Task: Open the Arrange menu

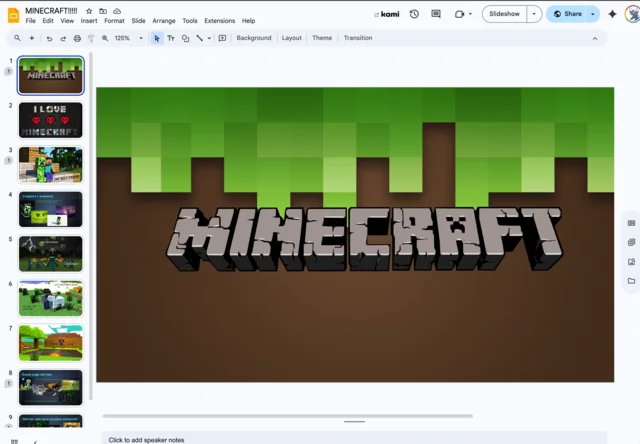Action: [x=164, y=21]
